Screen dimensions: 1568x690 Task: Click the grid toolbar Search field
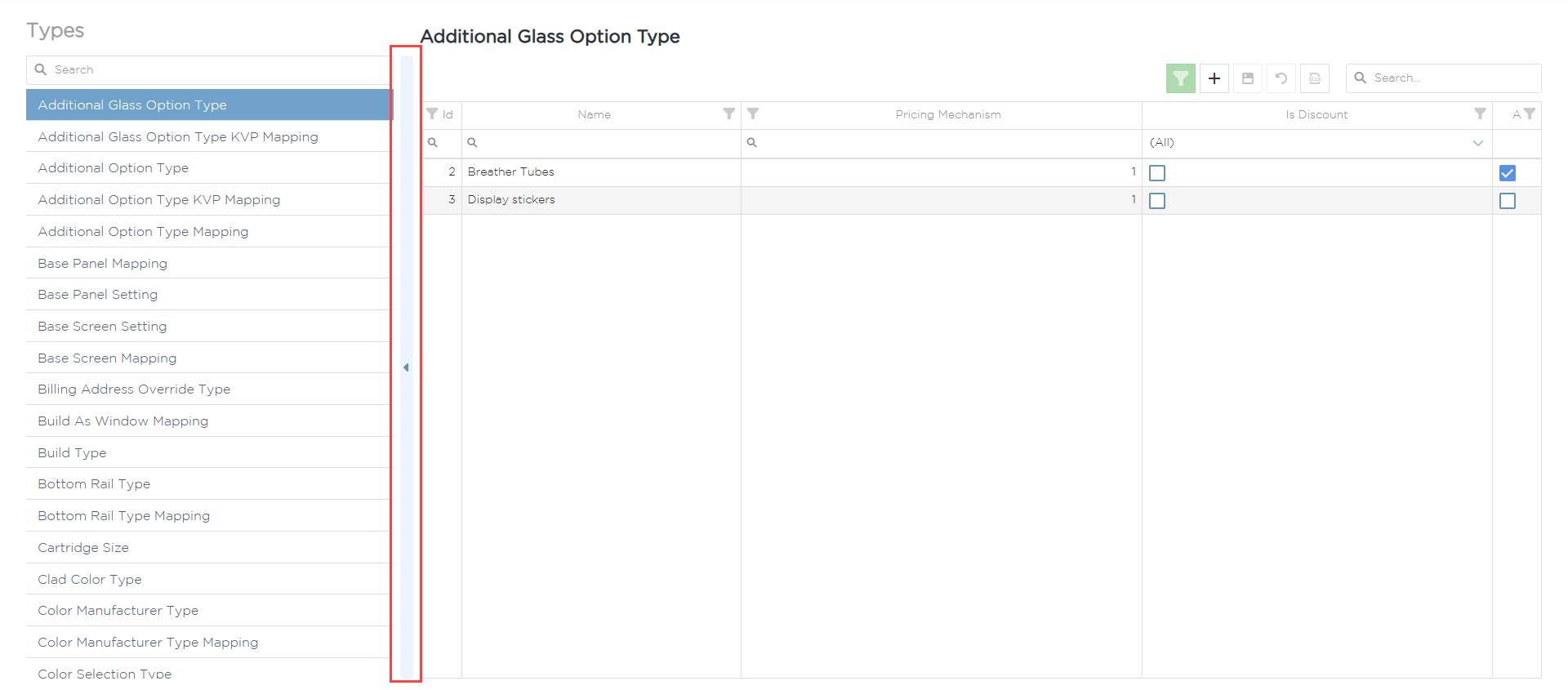(x=1443, y=78)
